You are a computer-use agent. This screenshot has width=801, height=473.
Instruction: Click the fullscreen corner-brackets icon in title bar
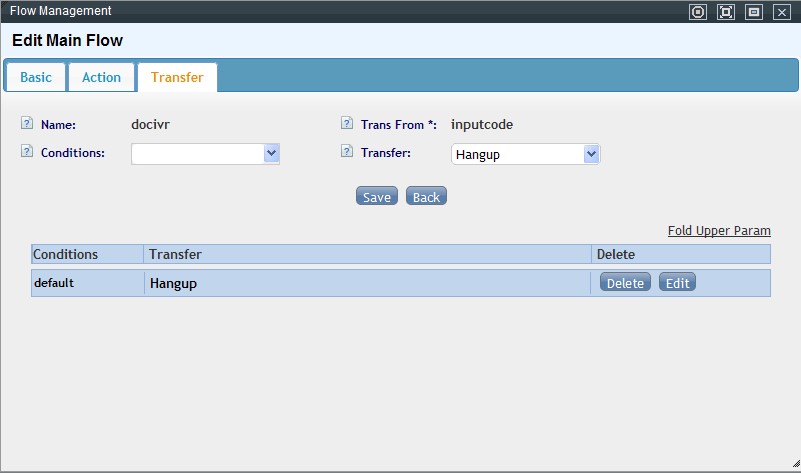pyautogui.click(x=726, y=12)
